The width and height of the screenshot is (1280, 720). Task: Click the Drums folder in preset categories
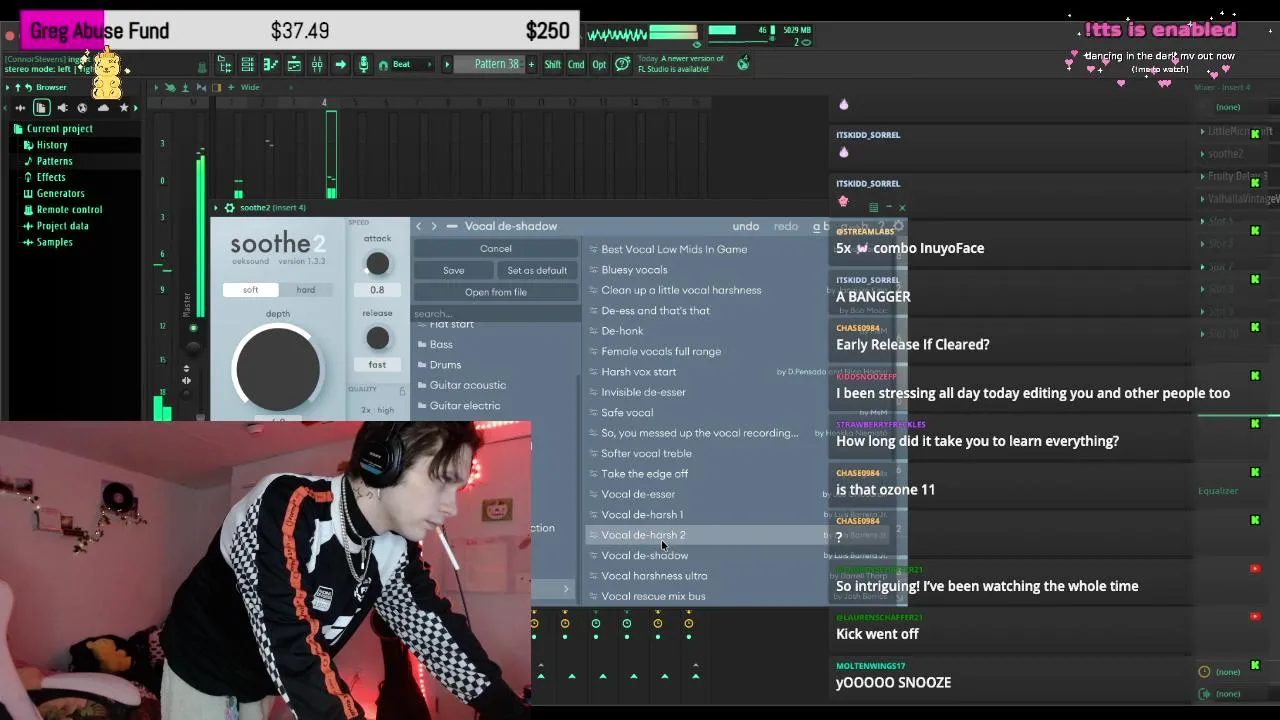click(445, 365)
